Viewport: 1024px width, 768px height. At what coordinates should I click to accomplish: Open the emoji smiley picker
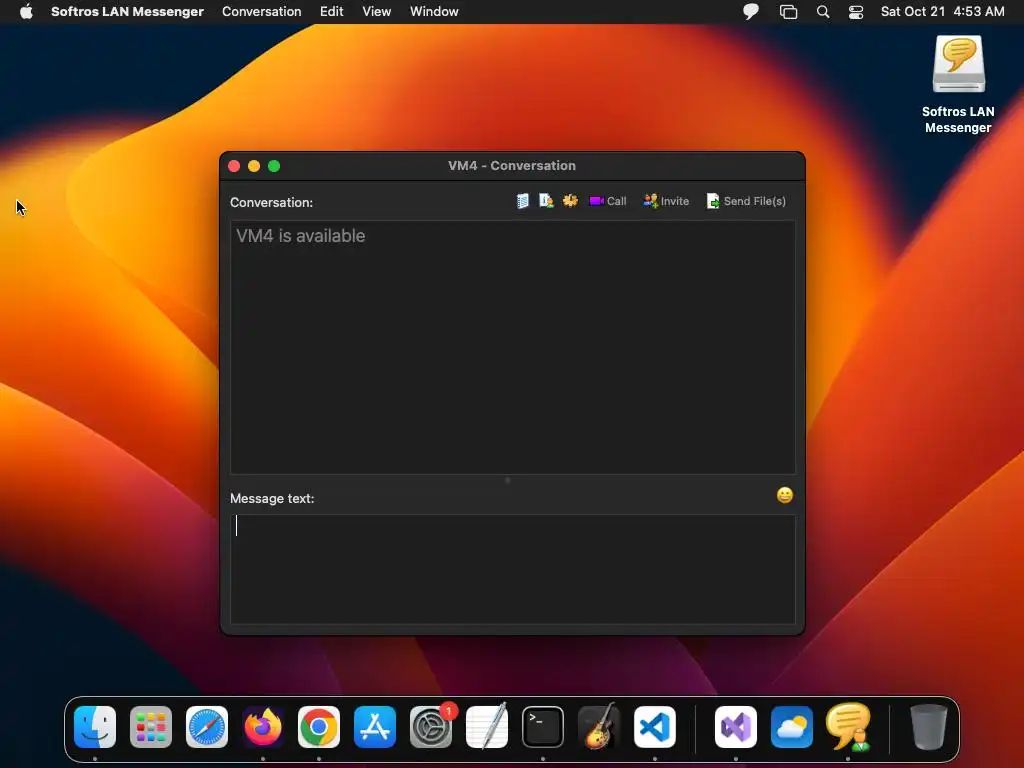[x=784, y=495]
